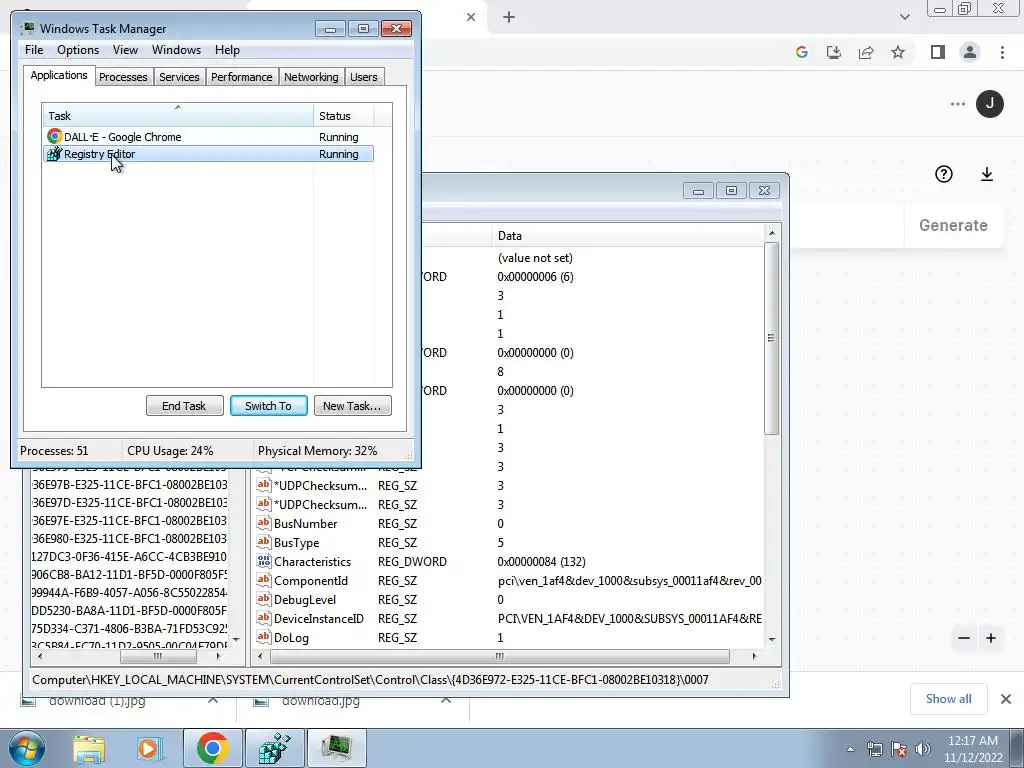
Task: Zoom in with the plus button
Action: [x=991, y=638]
